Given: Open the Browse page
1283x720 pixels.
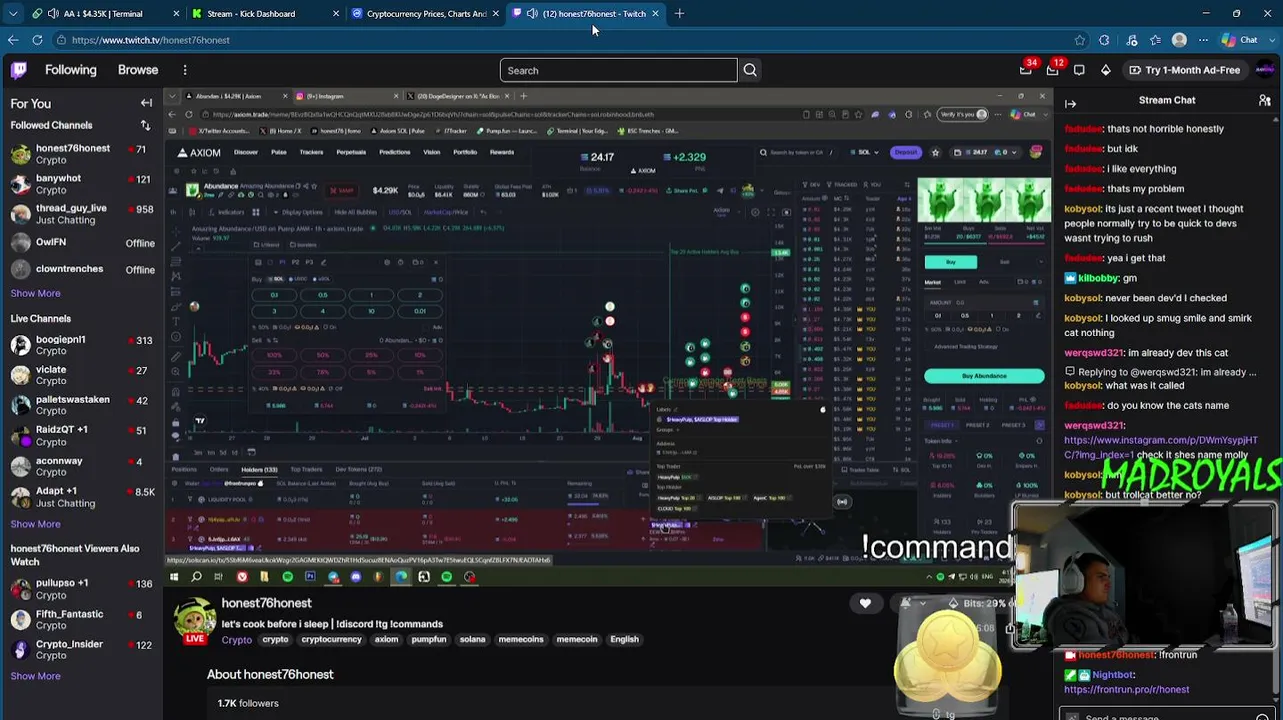Looking at the screenshot, I should click(138, 70).
